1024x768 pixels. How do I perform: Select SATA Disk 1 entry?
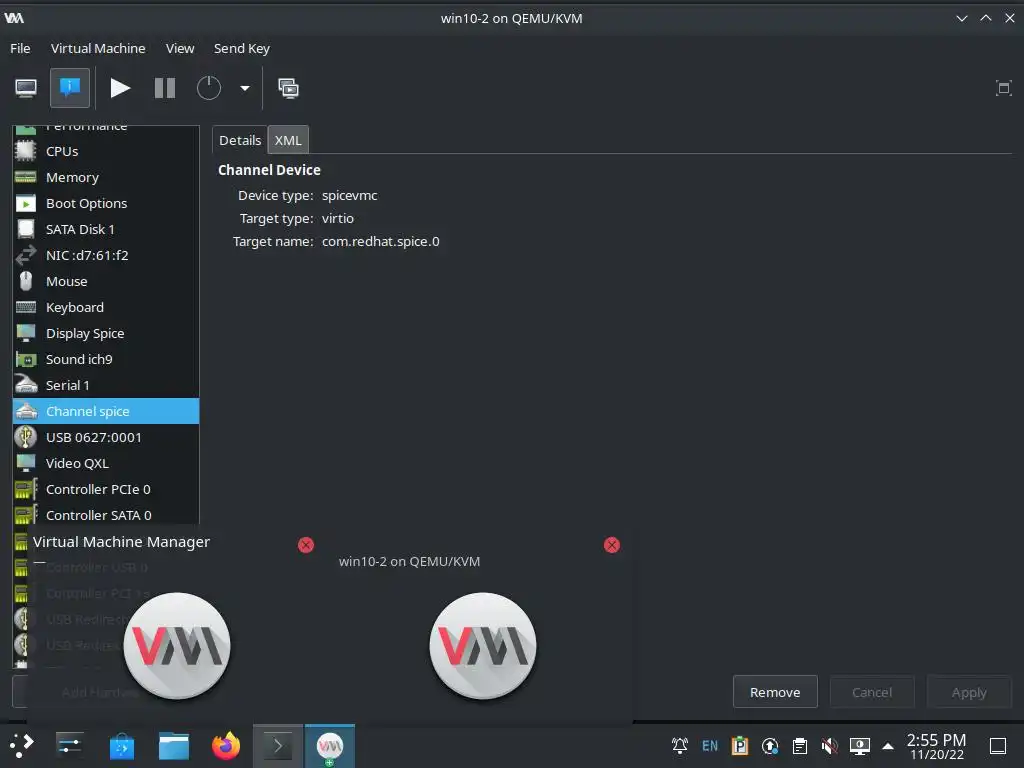(x=106, y=229)
